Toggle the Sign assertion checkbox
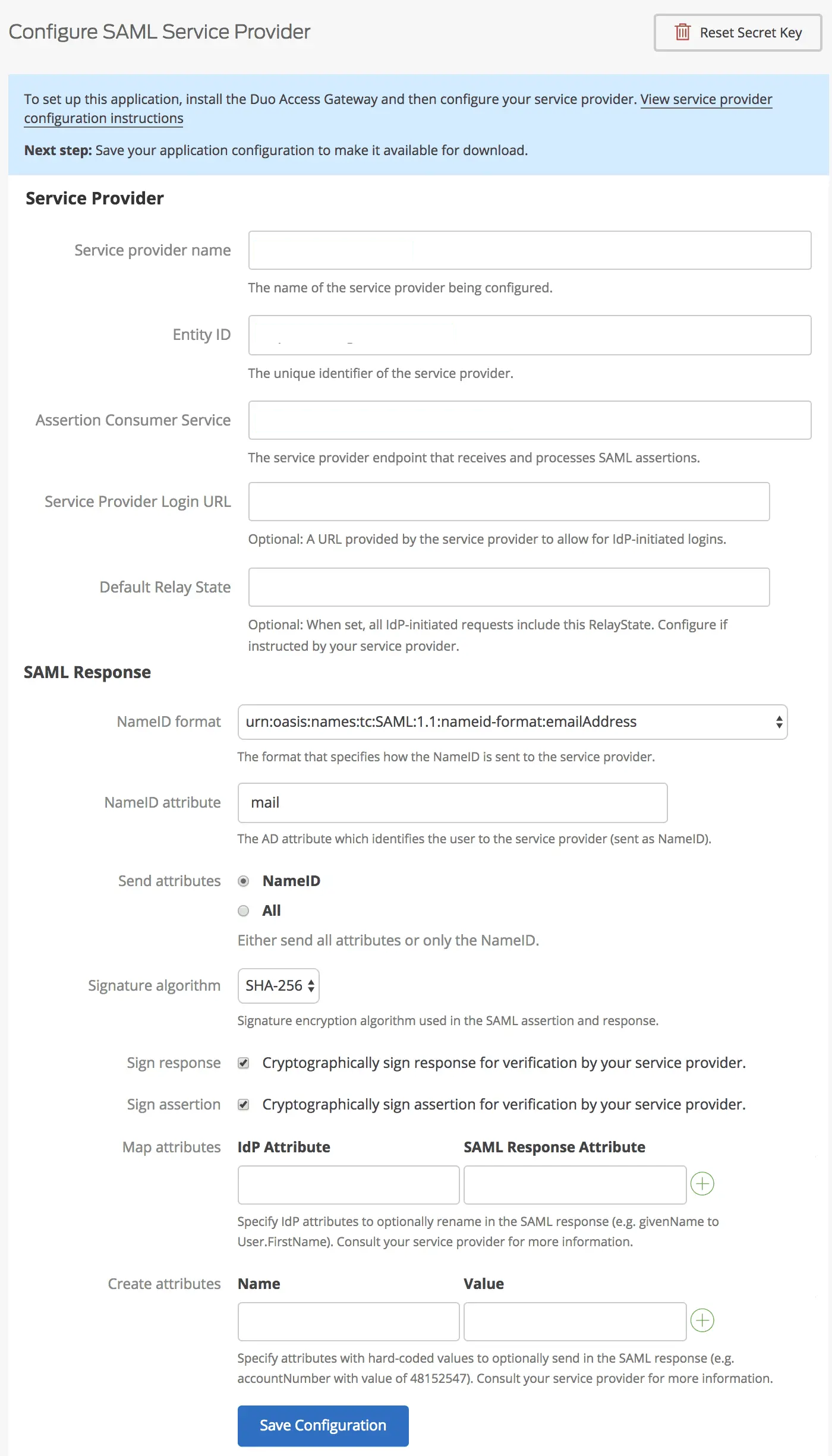The height and width of the screenshot is (1456, 832). tap(244, 1104)
